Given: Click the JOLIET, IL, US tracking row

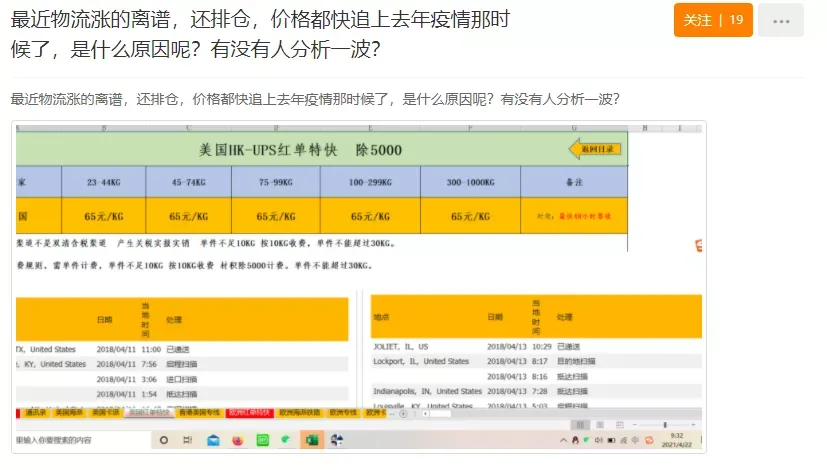Looking at the screenshot, I should point(536,347).
